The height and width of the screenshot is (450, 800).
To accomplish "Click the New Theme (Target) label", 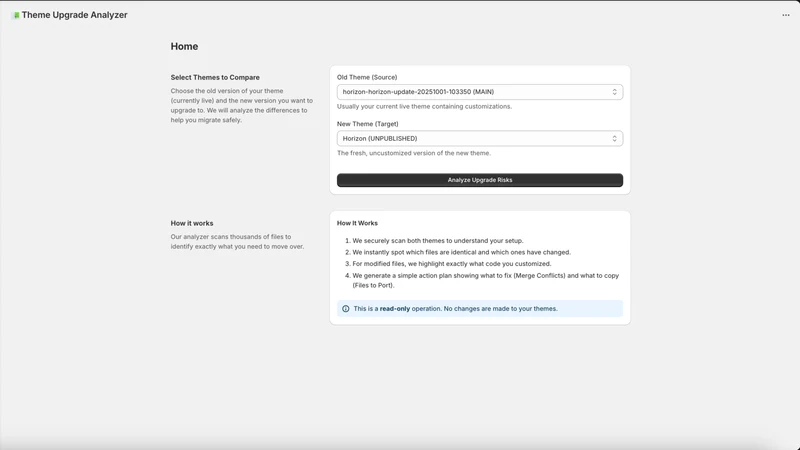I will click(367, 124).
